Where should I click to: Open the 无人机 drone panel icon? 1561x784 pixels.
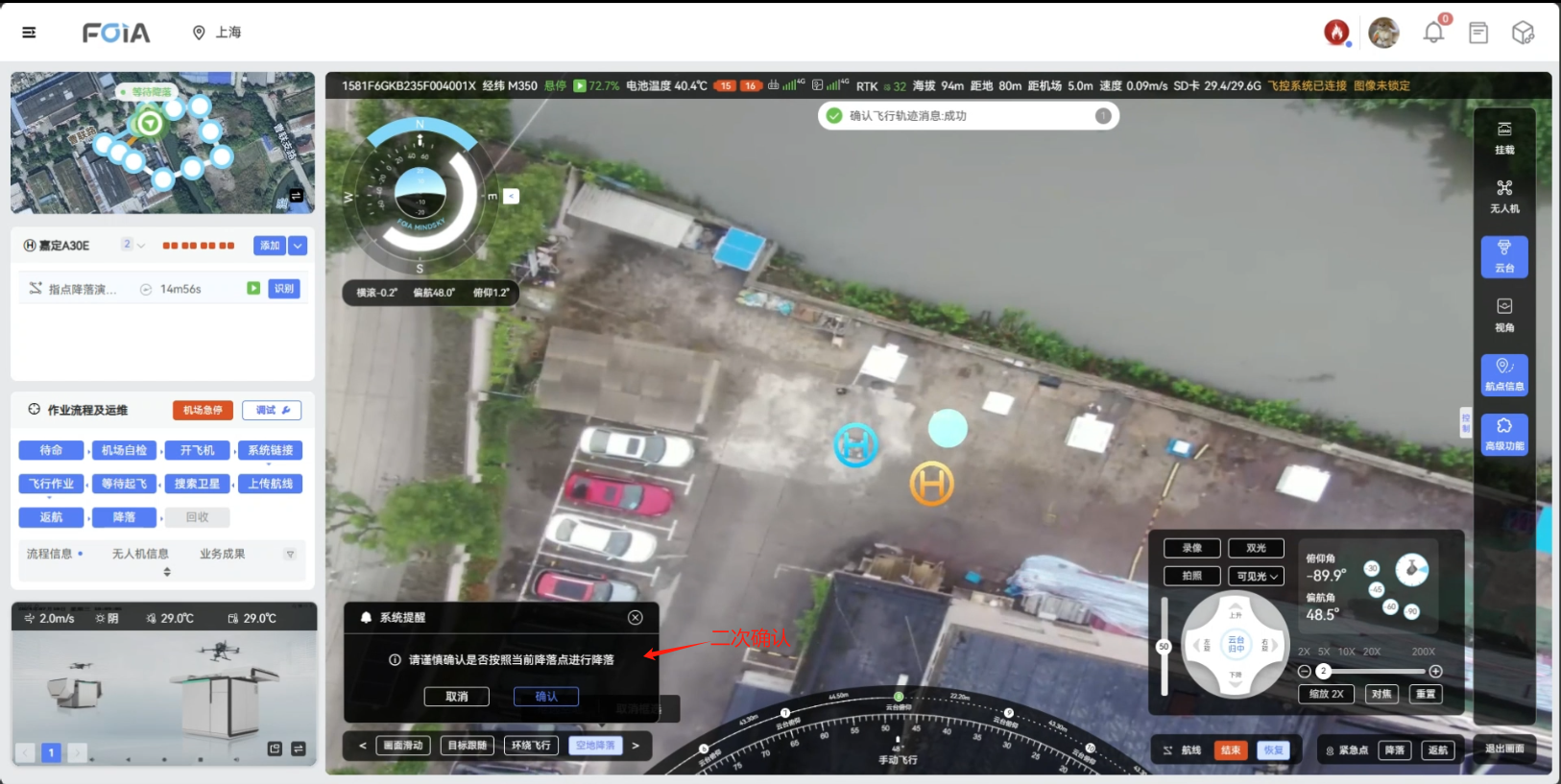(1503, 196)
